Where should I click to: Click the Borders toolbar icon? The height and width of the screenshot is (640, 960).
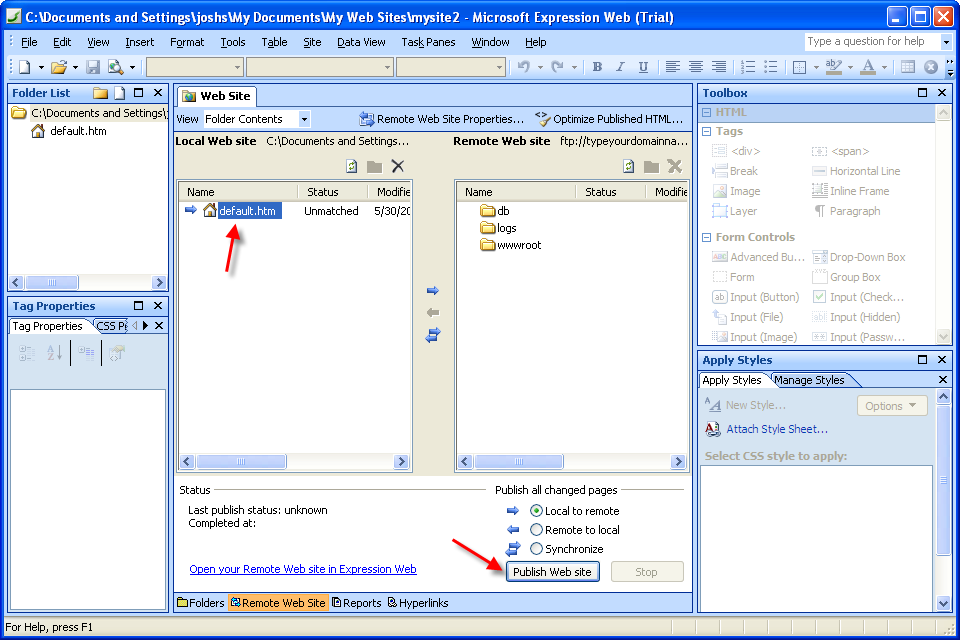pos(800,67)
